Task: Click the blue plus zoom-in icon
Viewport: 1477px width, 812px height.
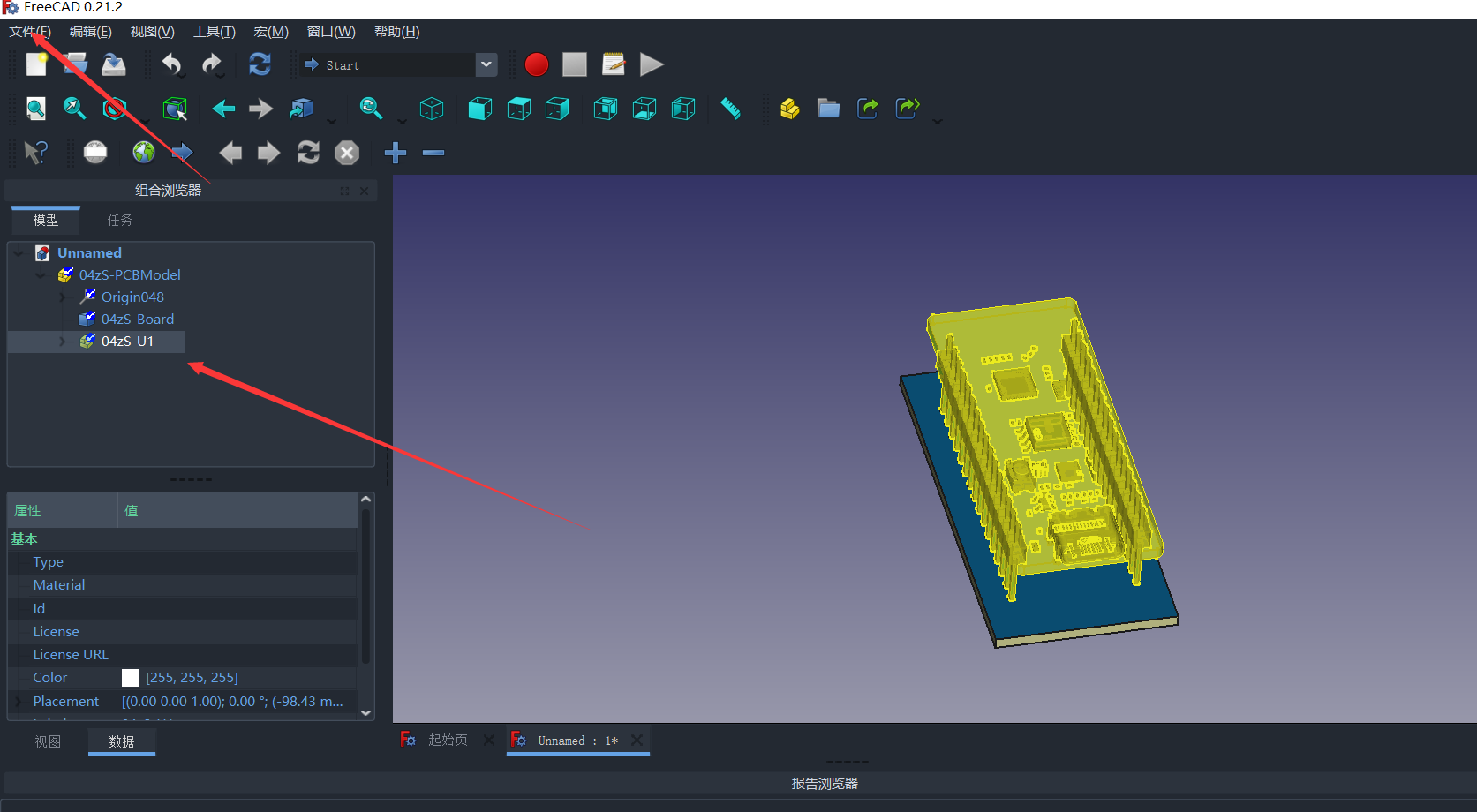Action: 396,153
